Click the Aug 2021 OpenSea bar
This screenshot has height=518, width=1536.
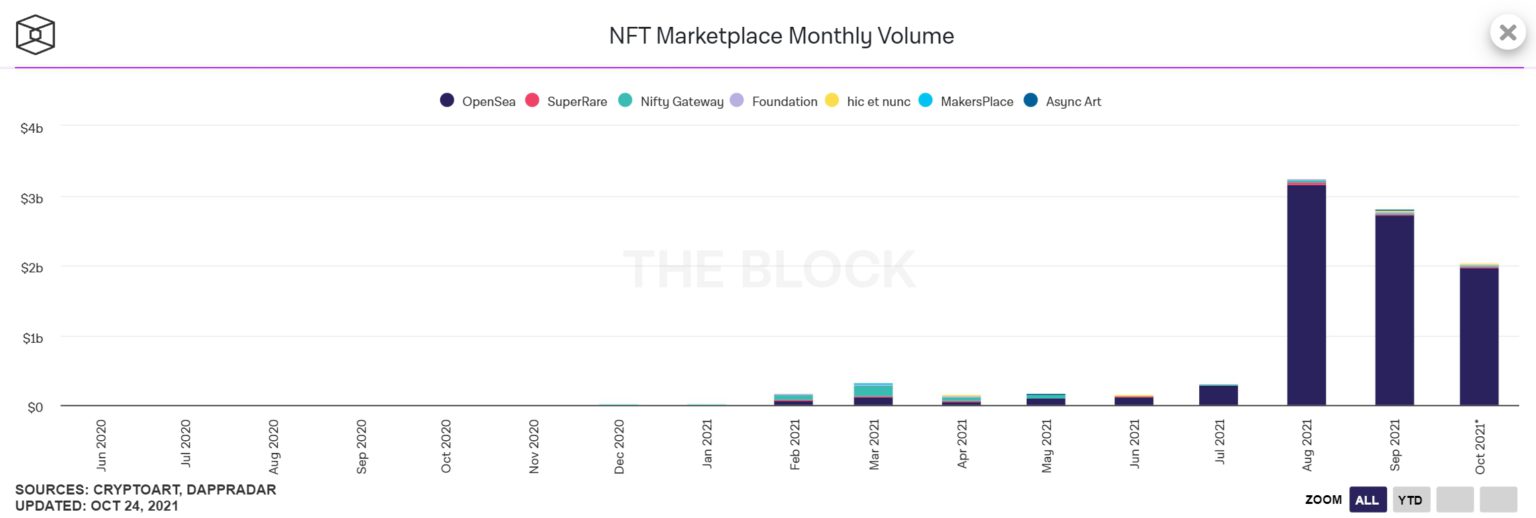coord(1306,295)
